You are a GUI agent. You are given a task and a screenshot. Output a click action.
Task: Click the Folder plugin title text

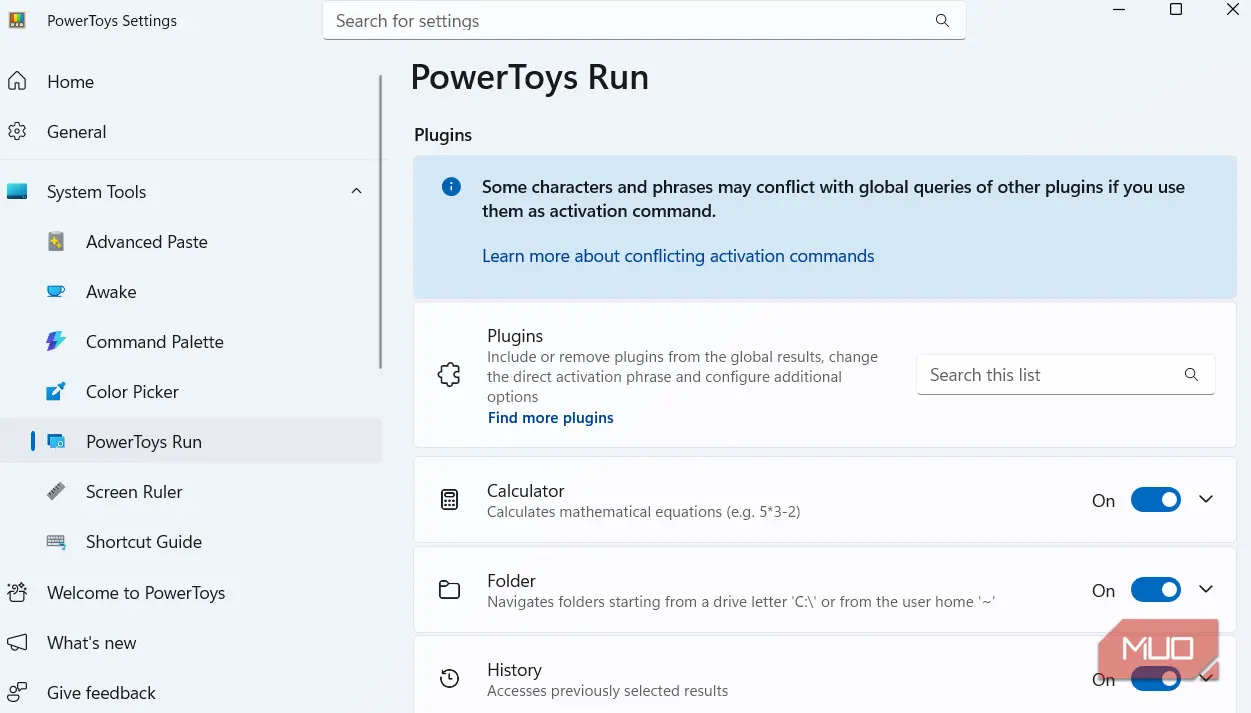(511, 581)
